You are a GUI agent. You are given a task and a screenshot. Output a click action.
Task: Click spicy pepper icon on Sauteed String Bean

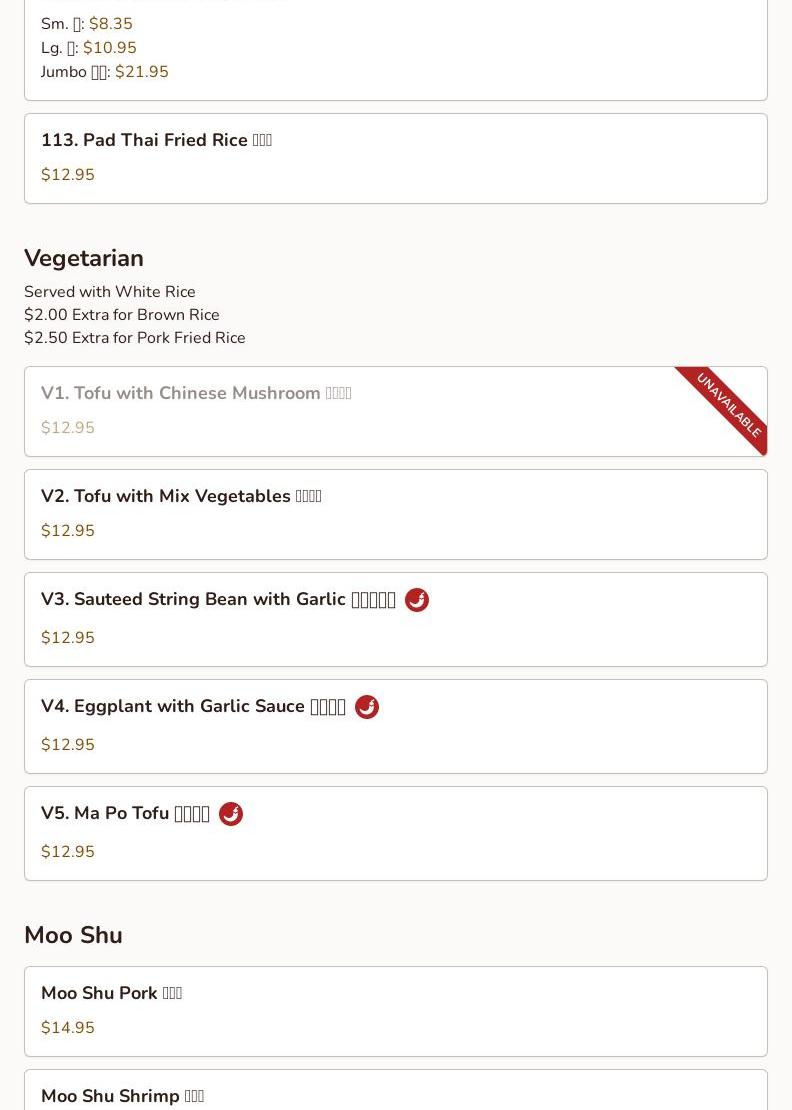[417, 600]
